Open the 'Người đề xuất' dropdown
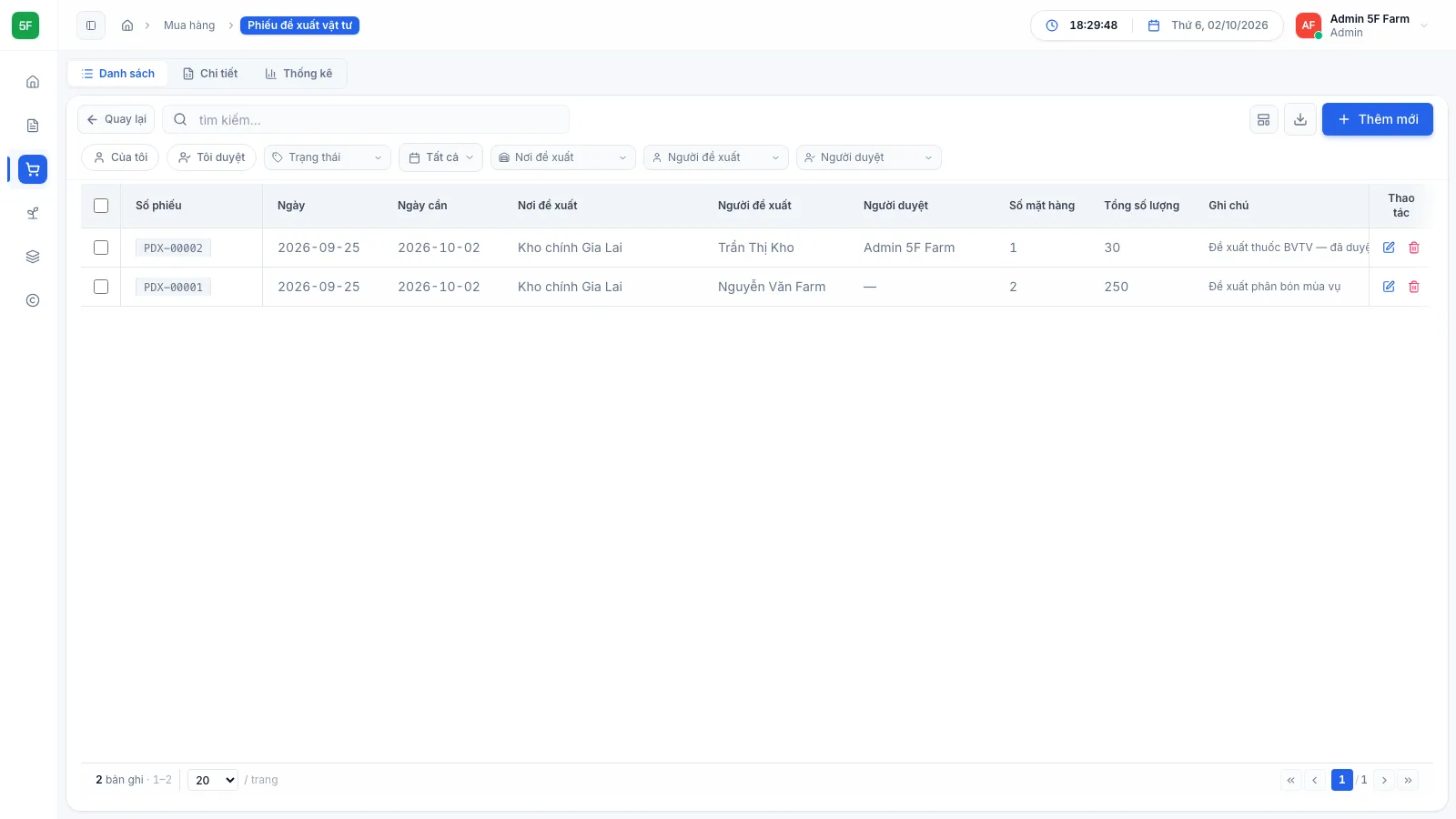 point(716,157)
